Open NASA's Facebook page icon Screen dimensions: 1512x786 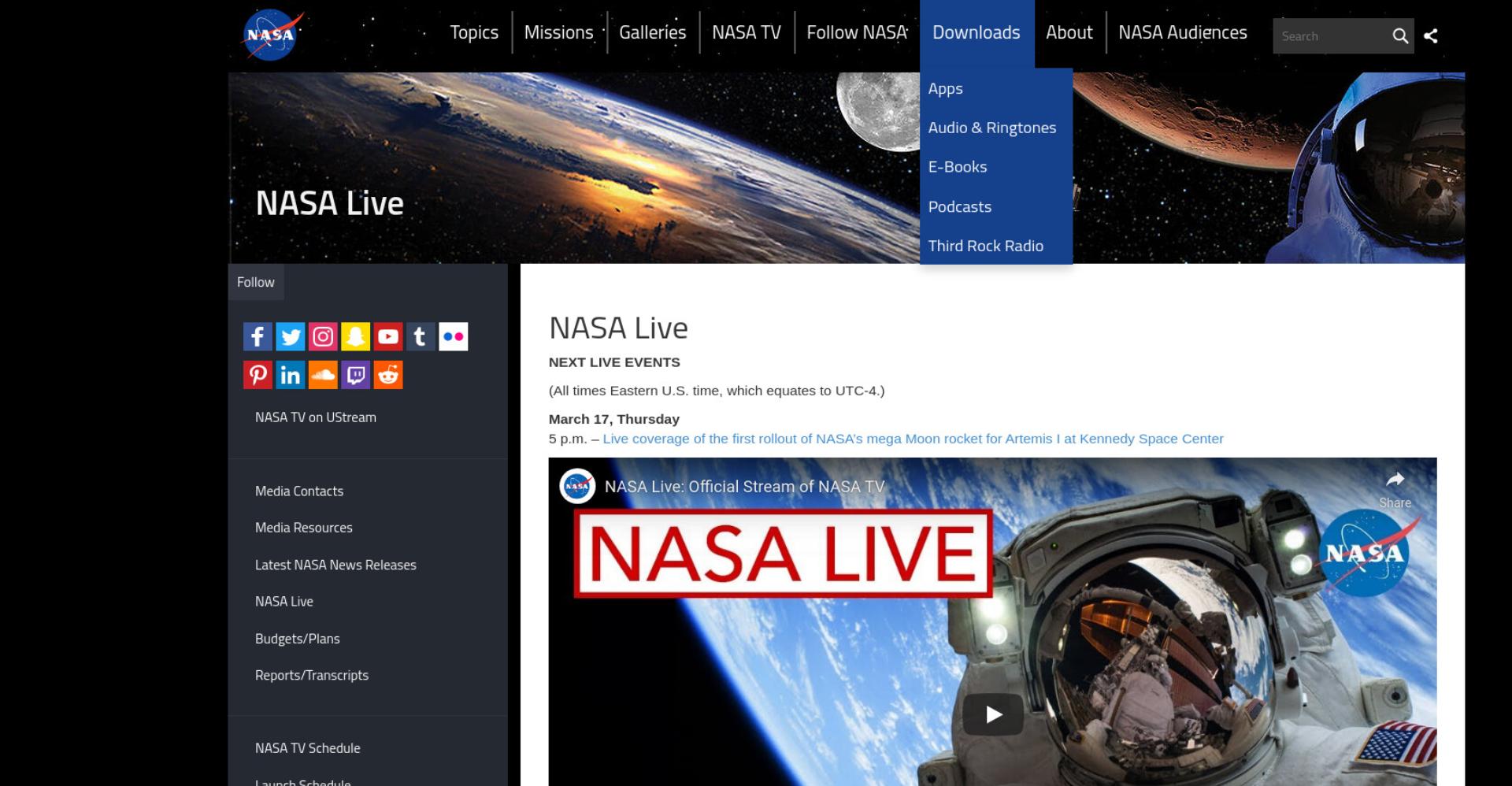[x=258, y=336]
